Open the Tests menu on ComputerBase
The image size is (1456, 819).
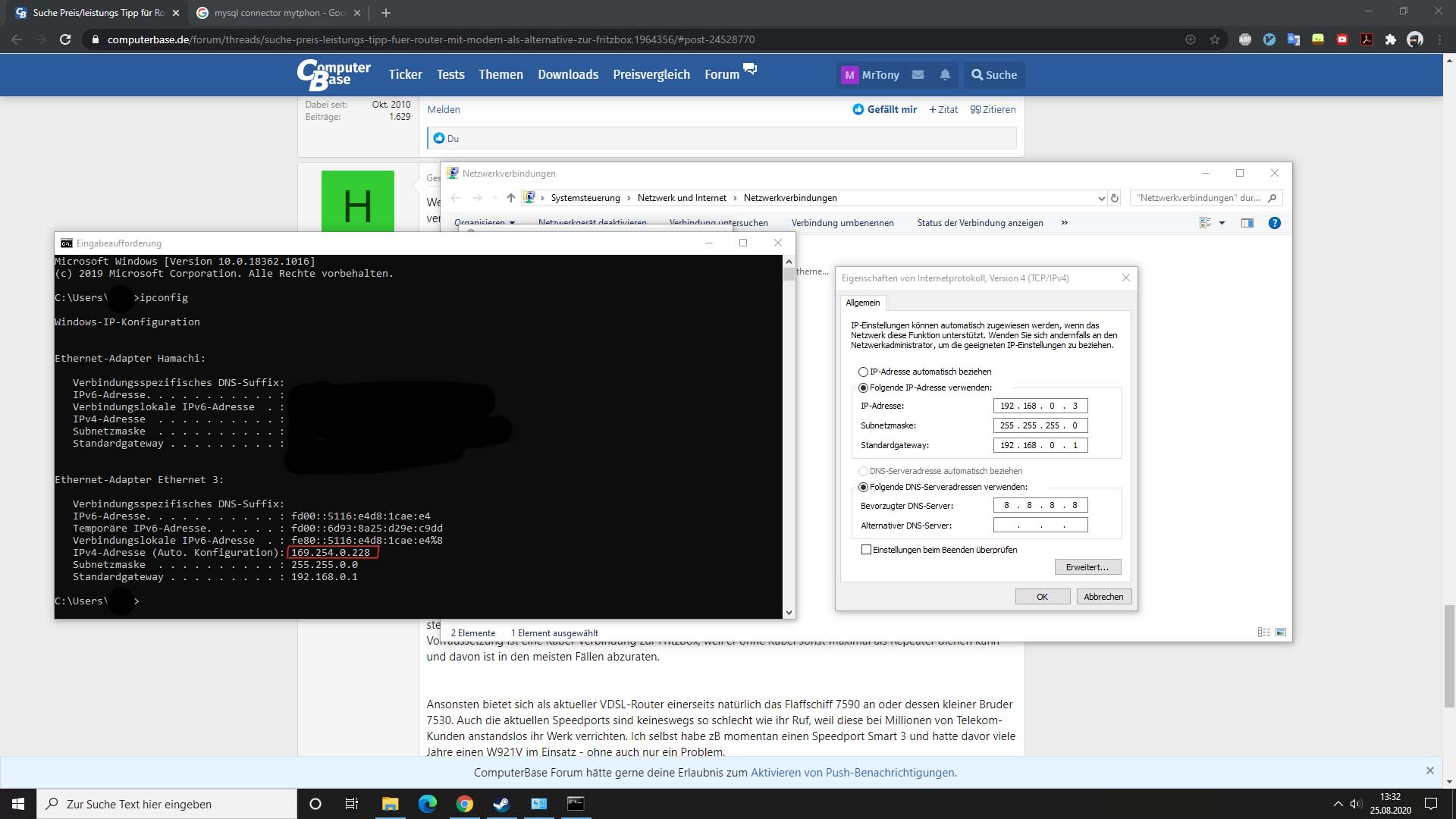pyautogui.click(x=450, y=74)
